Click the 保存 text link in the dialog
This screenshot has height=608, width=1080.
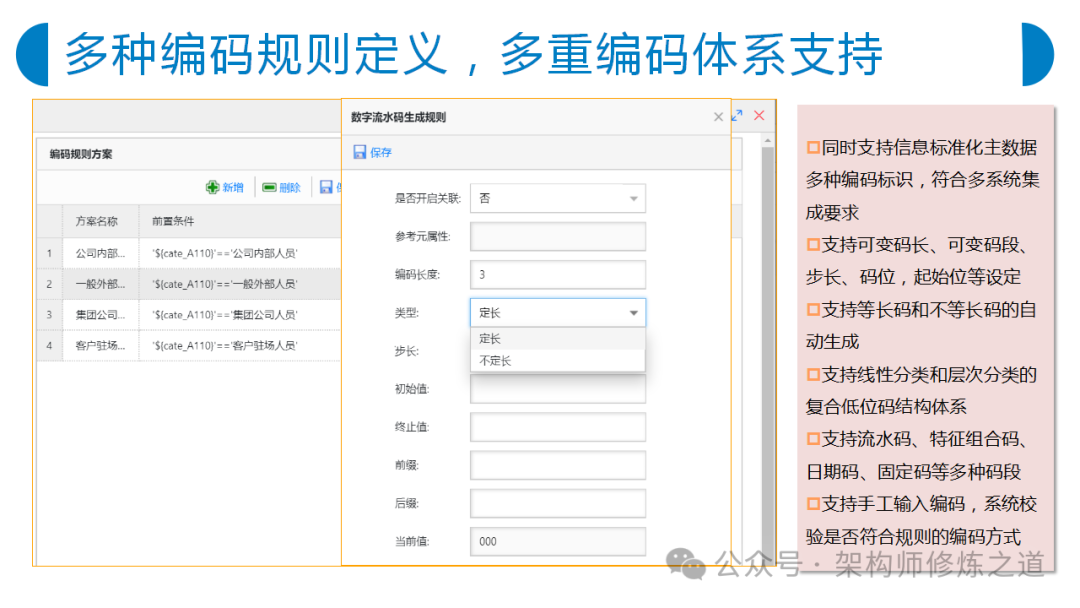[x=381, y=153]
